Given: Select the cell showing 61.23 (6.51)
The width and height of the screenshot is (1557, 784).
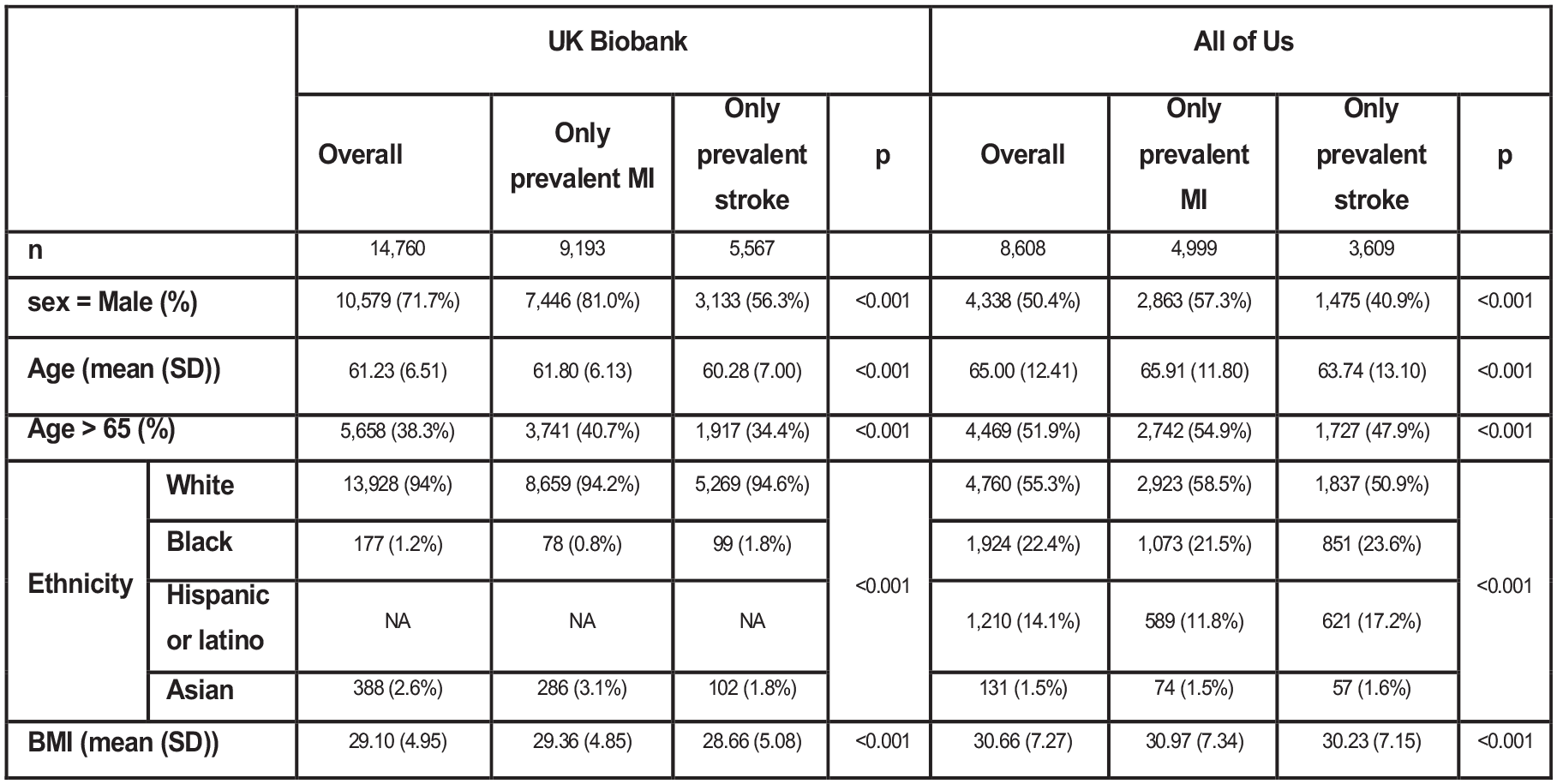Looking at the screenshot, I should (398, 371).
